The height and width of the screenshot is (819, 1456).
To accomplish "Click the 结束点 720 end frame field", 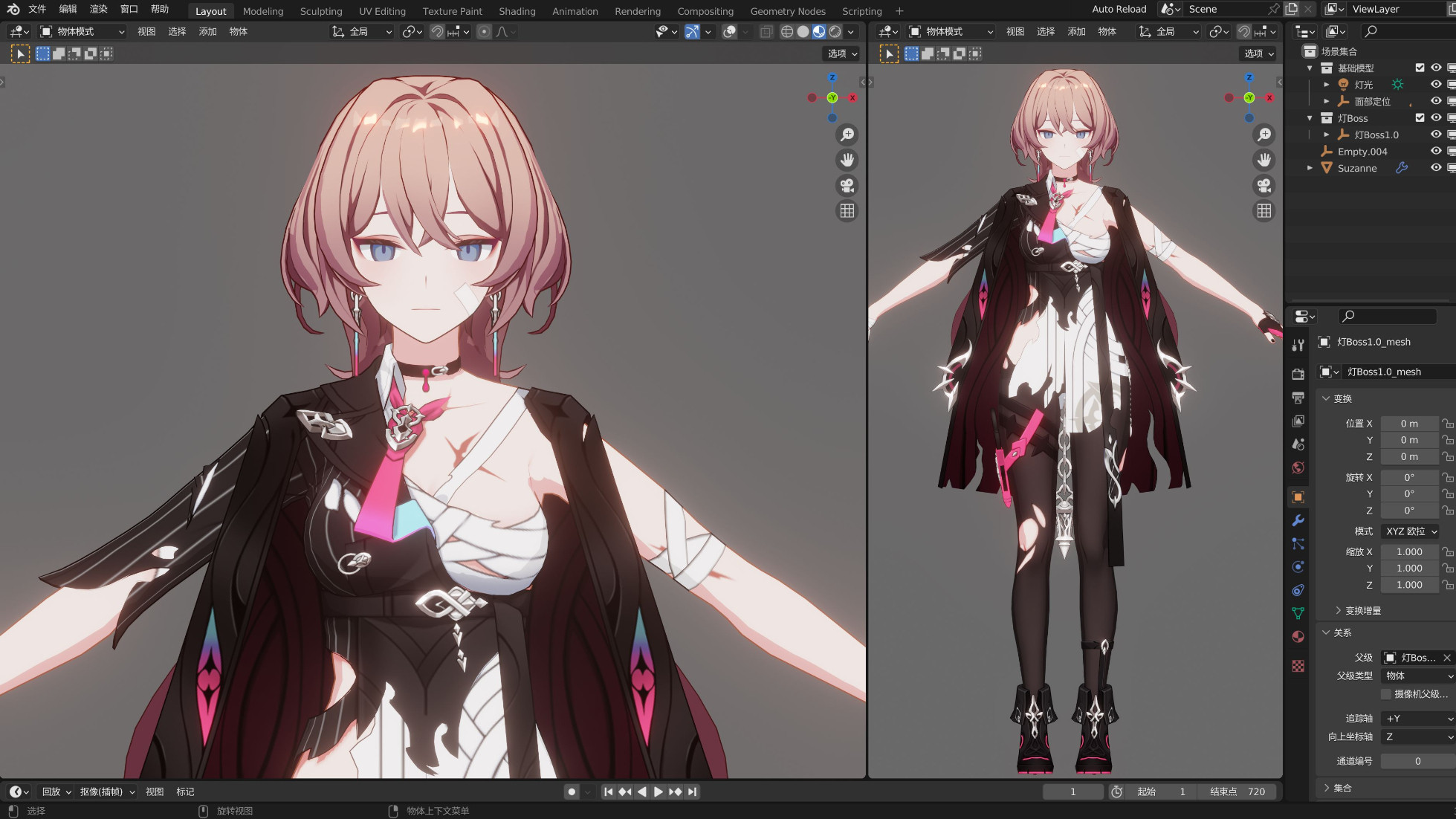I will 1237,792.
